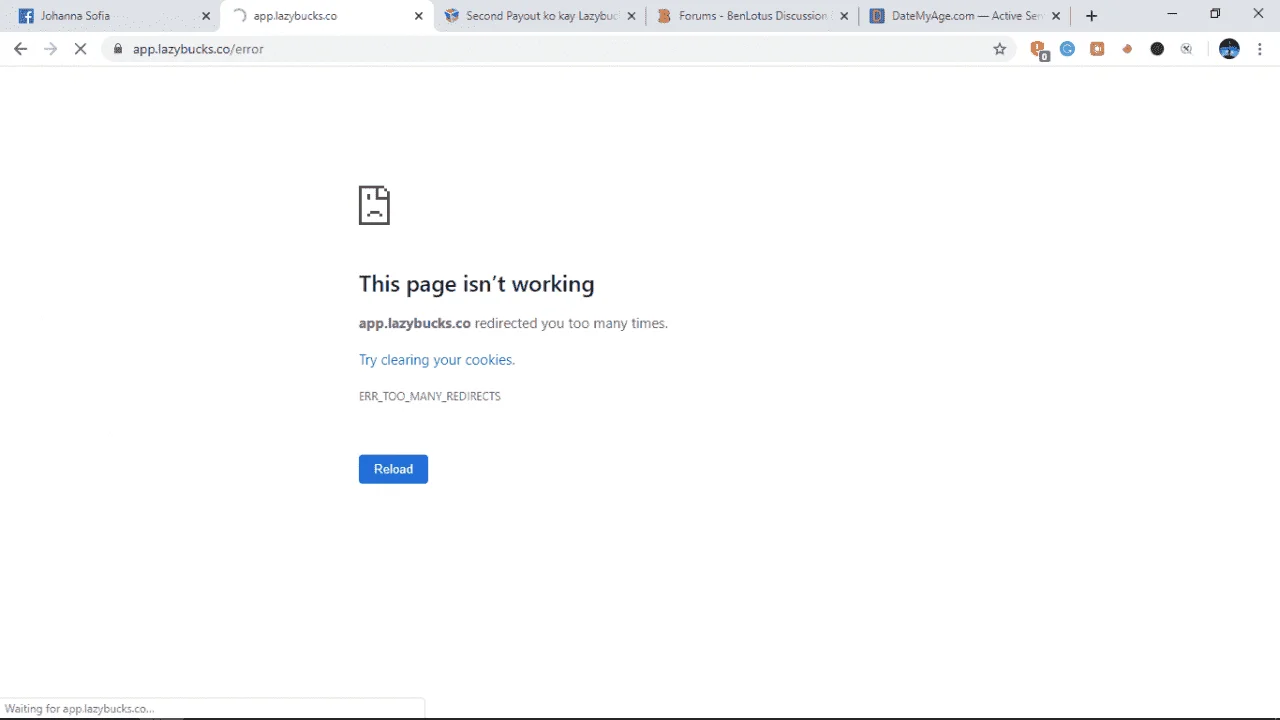Open a new browser tab
Image resolution: width=1280 pixels, height=720 pixels.
1091,16
